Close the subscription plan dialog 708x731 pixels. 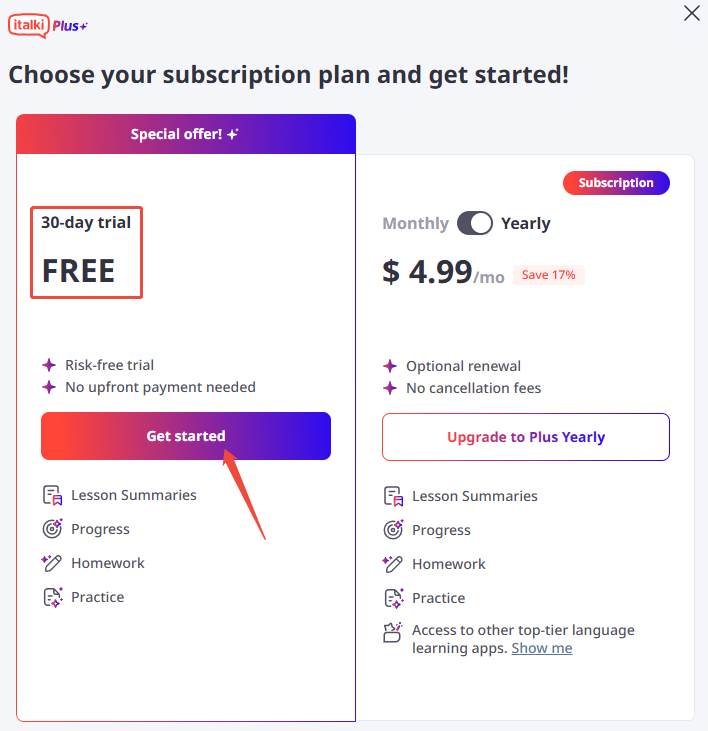pos(692,13)
